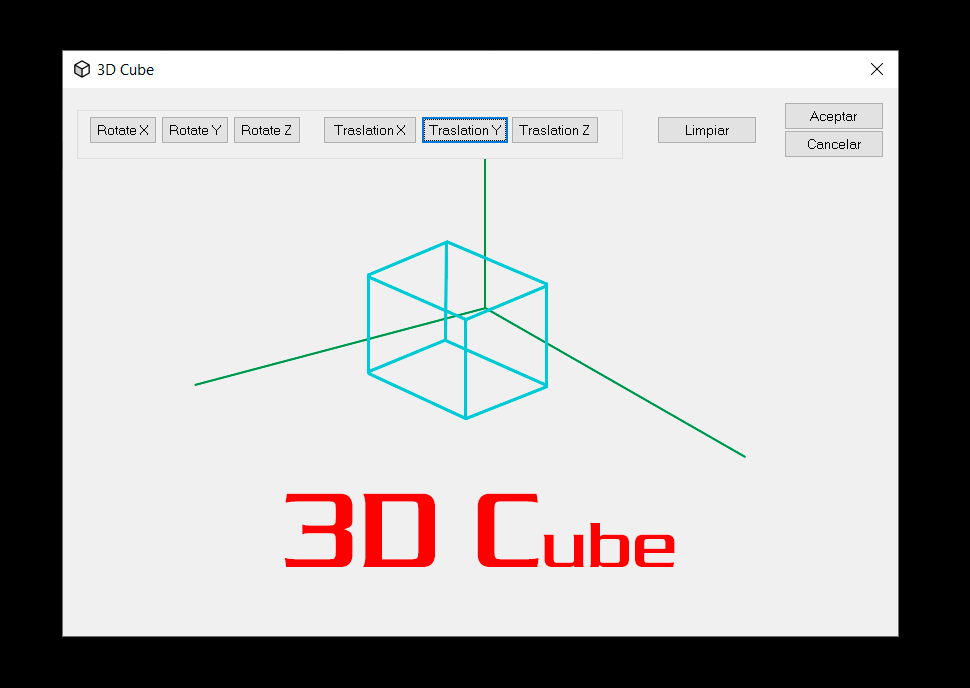Move the cube with Traslation Z
The height and width of the screenshot is (688, 970).
coord(555,130)
